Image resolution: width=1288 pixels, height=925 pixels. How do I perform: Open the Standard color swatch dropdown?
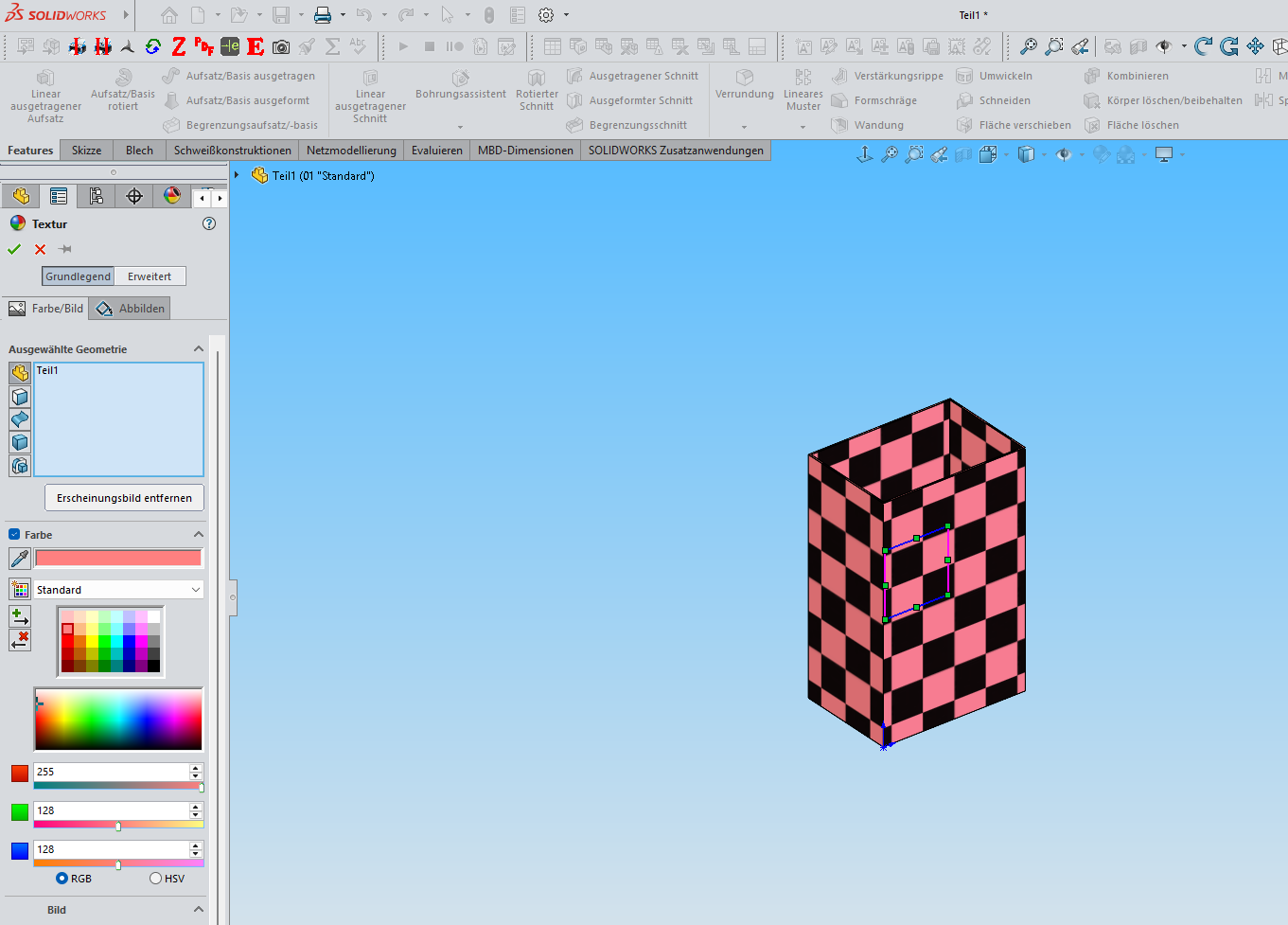coord(118,590)
